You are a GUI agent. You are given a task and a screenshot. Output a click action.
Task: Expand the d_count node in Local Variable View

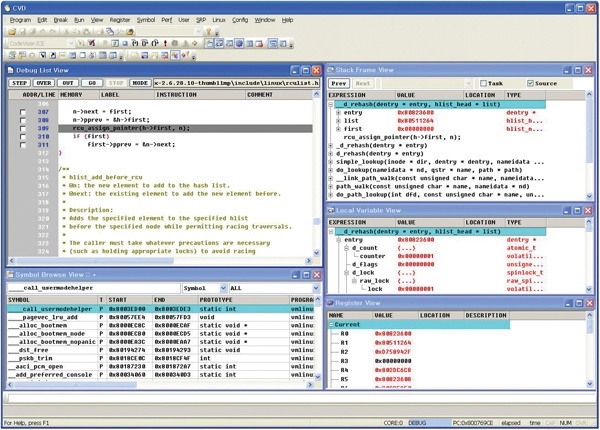345,248
